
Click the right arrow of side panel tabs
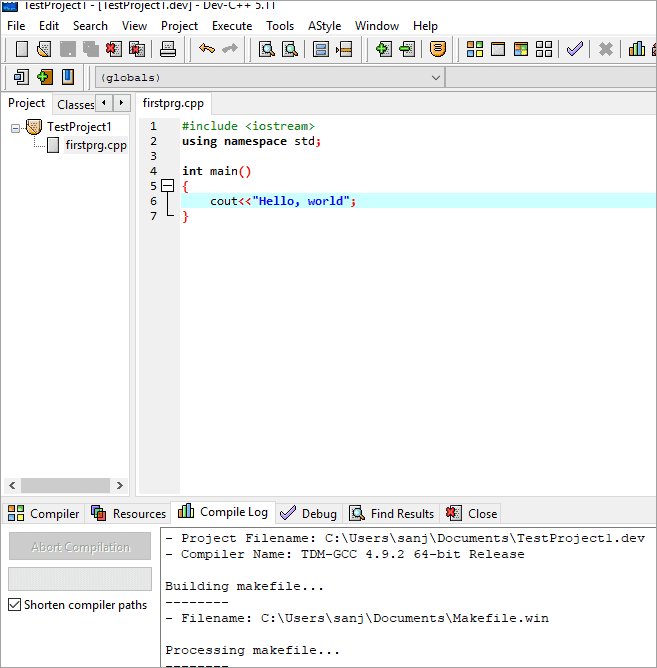pyautogui.click(x=121, y=103)
